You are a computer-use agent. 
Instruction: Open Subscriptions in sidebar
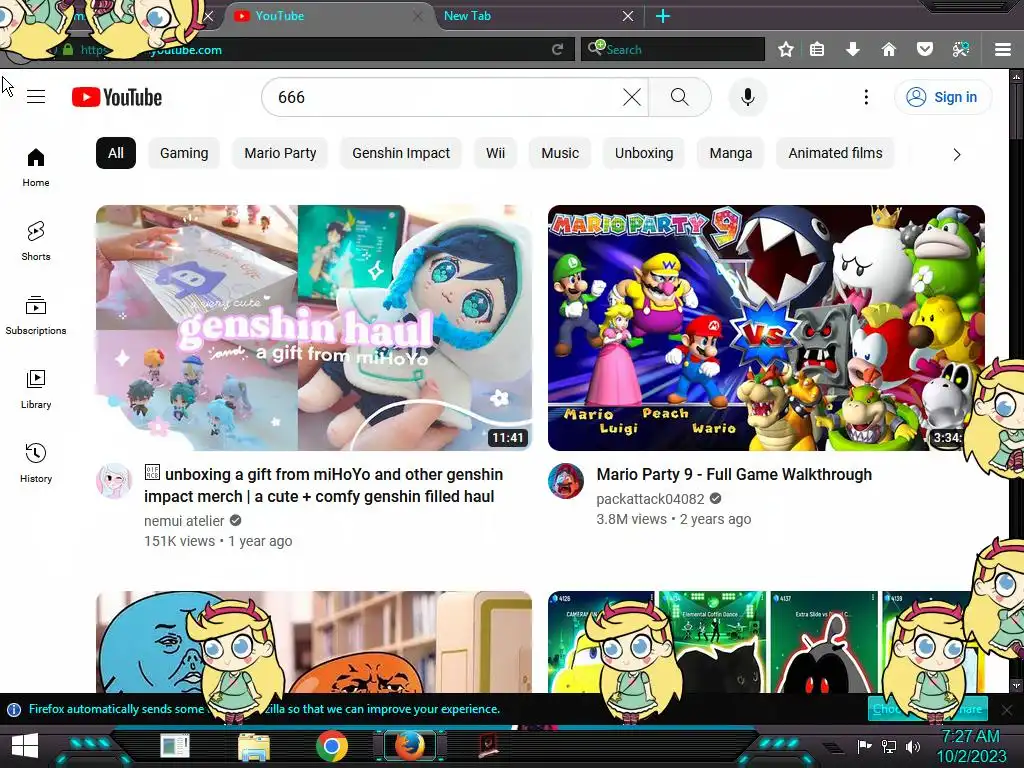[36, 315]
